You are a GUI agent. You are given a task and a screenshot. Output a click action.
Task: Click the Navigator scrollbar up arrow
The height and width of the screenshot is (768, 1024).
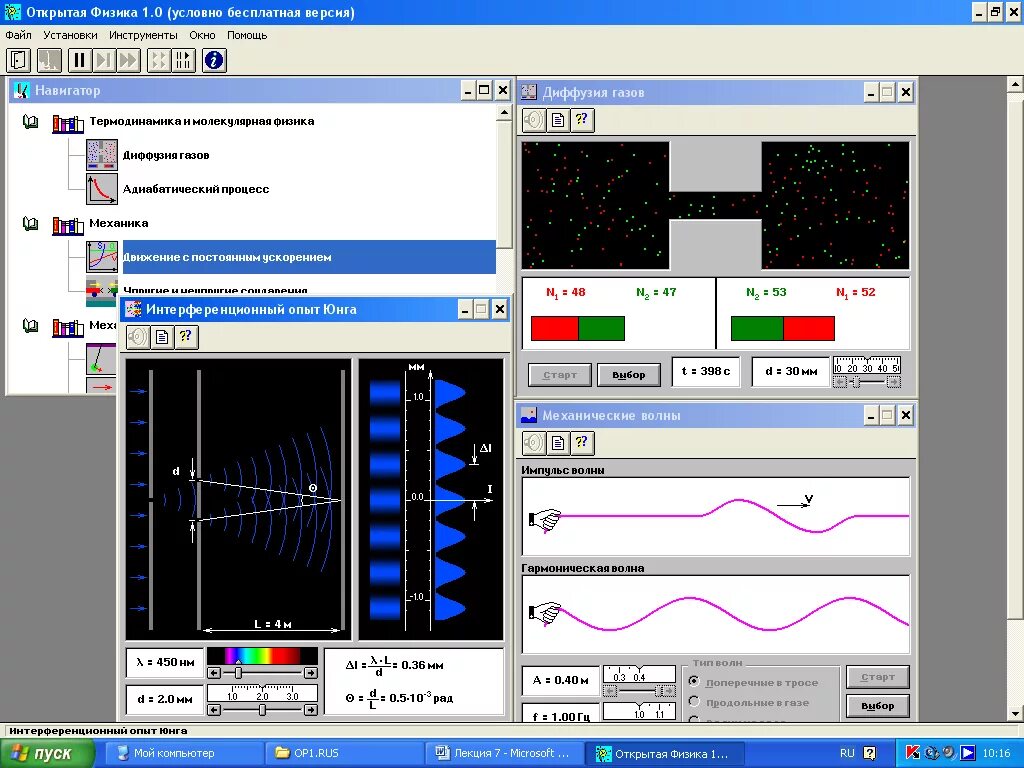pyautogui.click(x=504, y=113)
